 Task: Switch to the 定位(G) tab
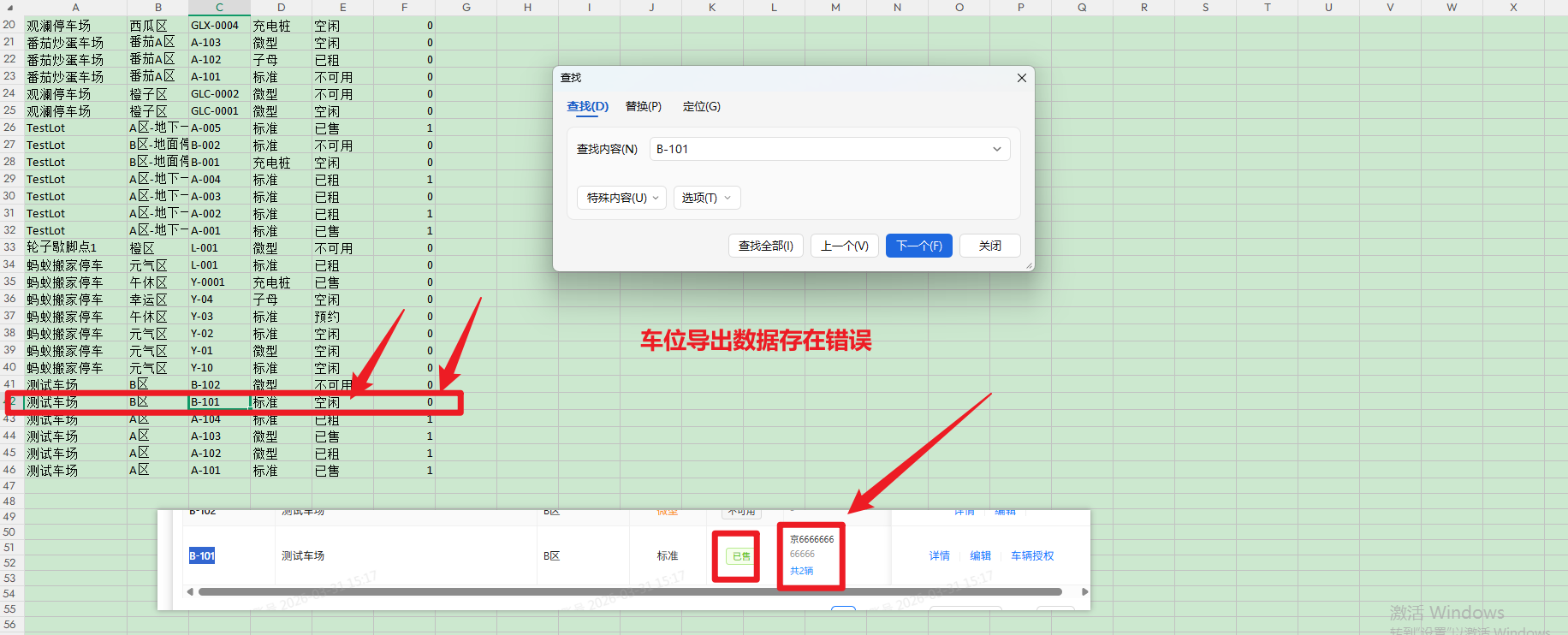[x=701, y=107]
